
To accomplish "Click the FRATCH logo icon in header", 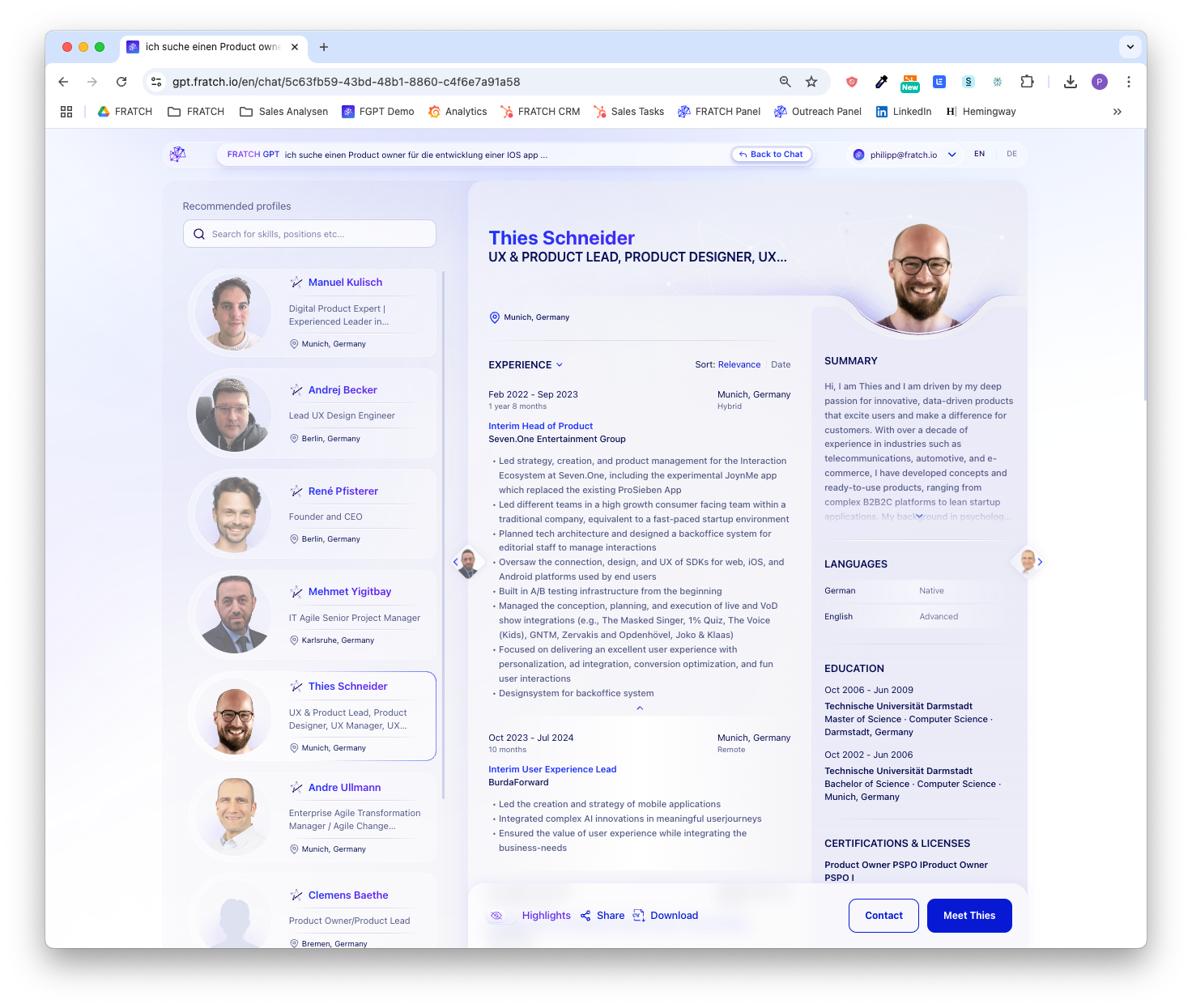I will (x=177, y=154).
